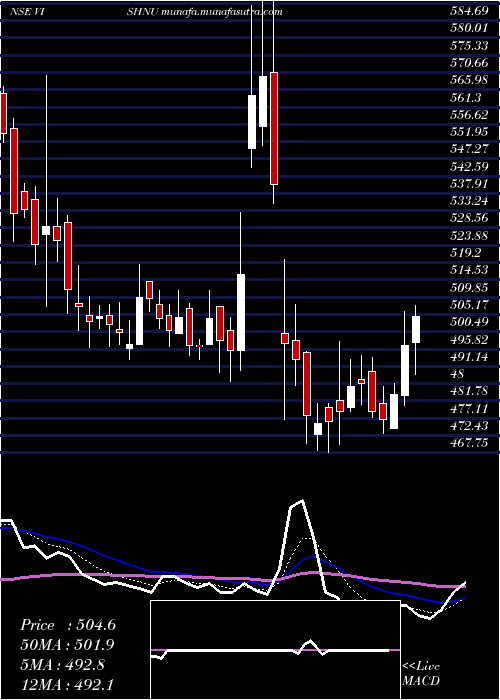The image size is (500, 700).
Task: Click the 542.59 price level label
Action: (x=469, y=167)
